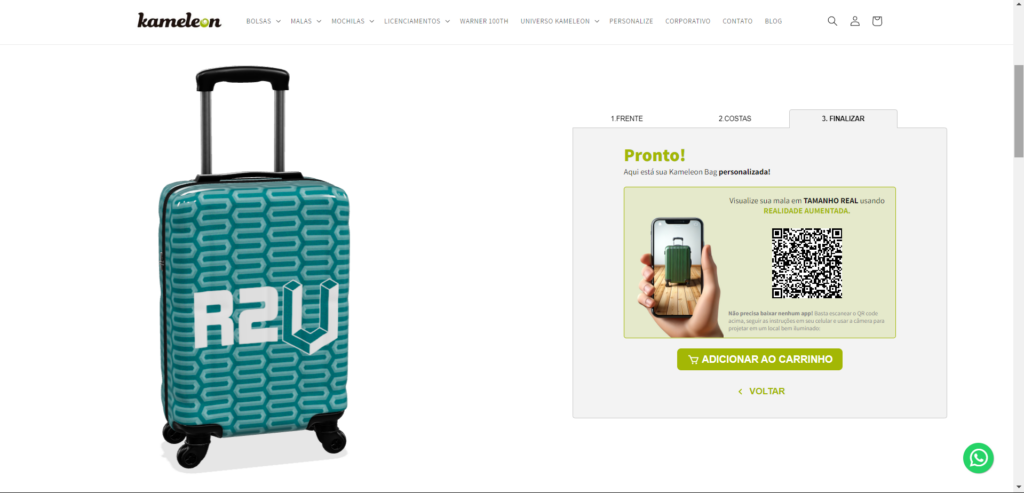Expand the Malas dropdown menu

(x=306, y=21)
